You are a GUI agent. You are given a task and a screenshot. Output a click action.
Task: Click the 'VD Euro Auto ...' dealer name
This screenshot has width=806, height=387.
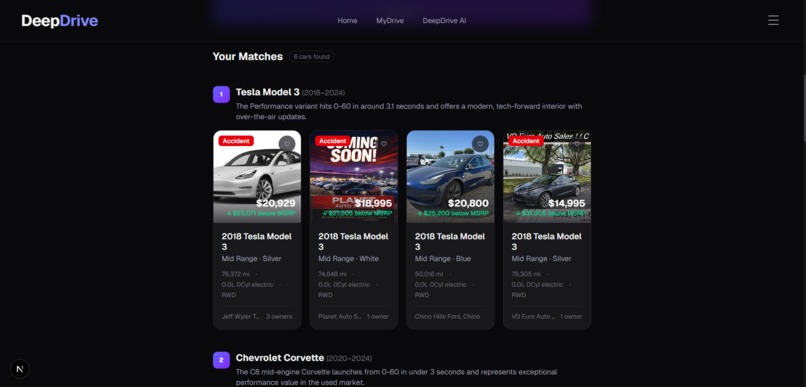click(x=533, y=317)
